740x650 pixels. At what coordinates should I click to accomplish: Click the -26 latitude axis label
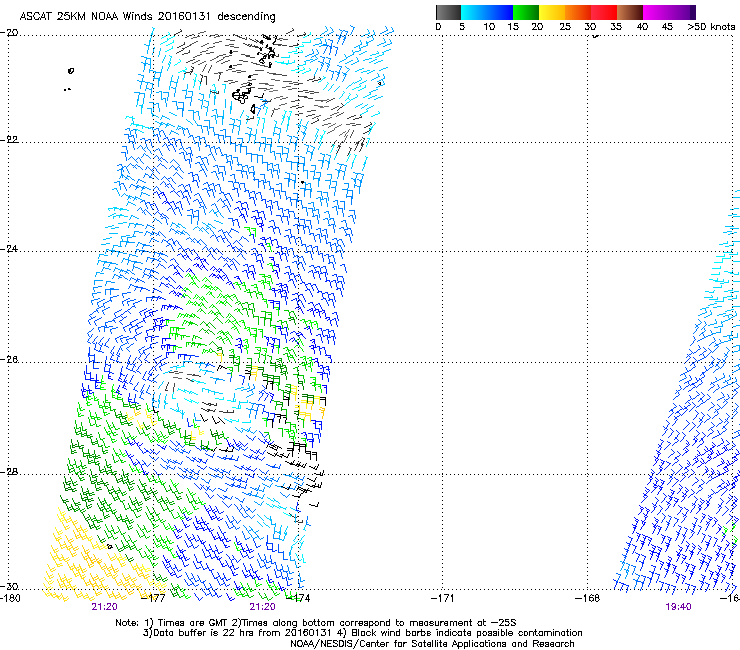(x=9, y=360)
